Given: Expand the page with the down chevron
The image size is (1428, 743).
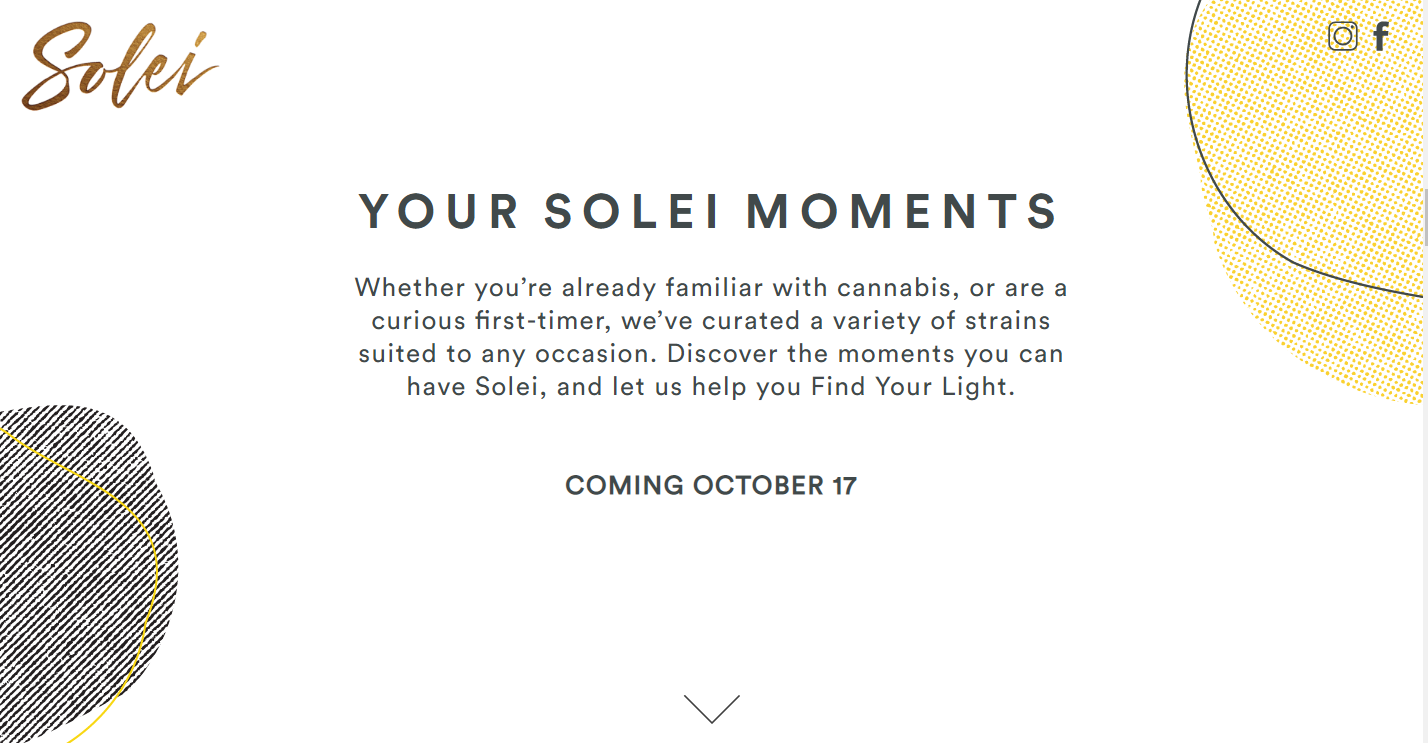Looking at the screenshot, I should pos(711,708).
